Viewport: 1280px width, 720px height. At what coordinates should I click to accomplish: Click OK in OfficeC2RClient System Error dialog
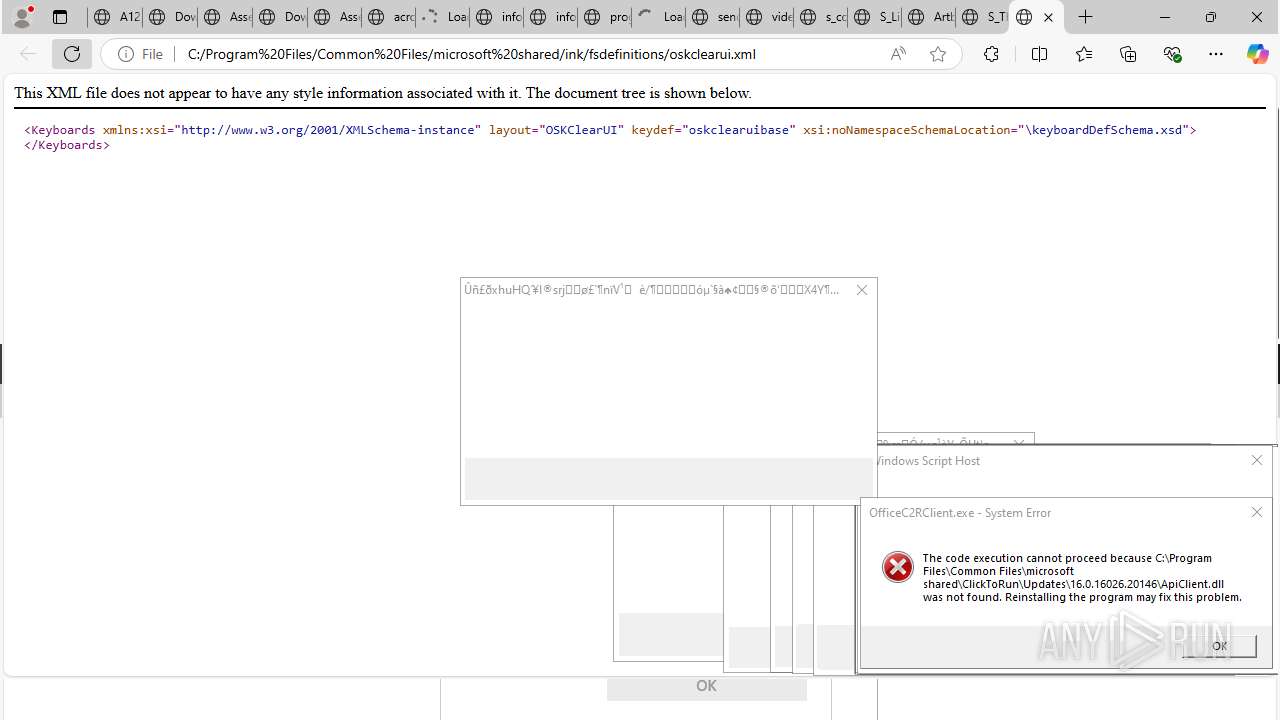coord(1219,646)
